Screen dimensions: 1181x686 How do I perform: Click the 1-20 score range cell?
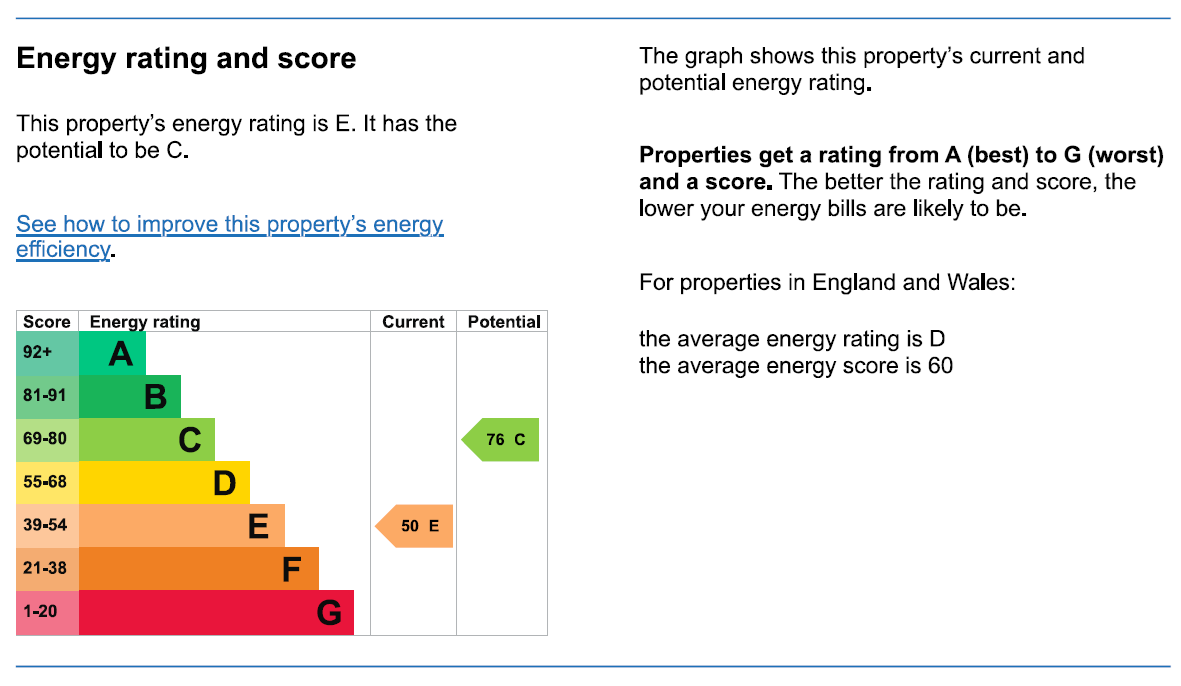47,612
